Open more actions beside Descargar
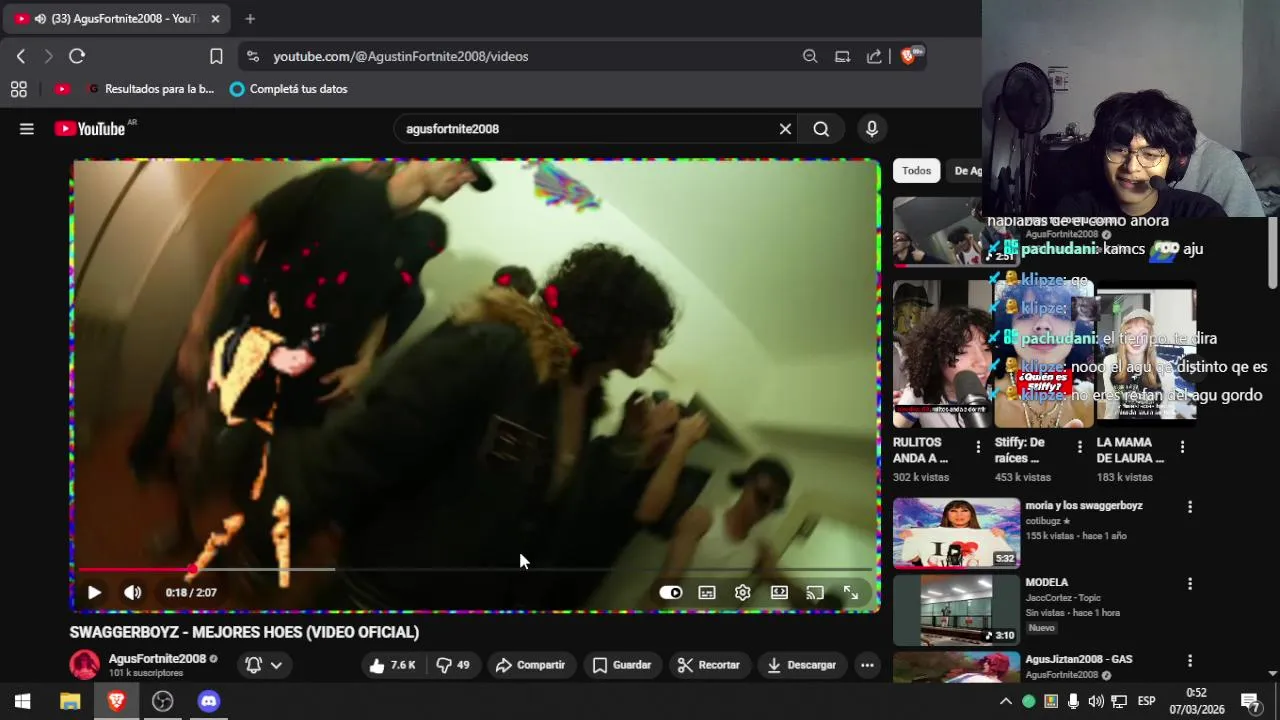 [x=867, y=665]
